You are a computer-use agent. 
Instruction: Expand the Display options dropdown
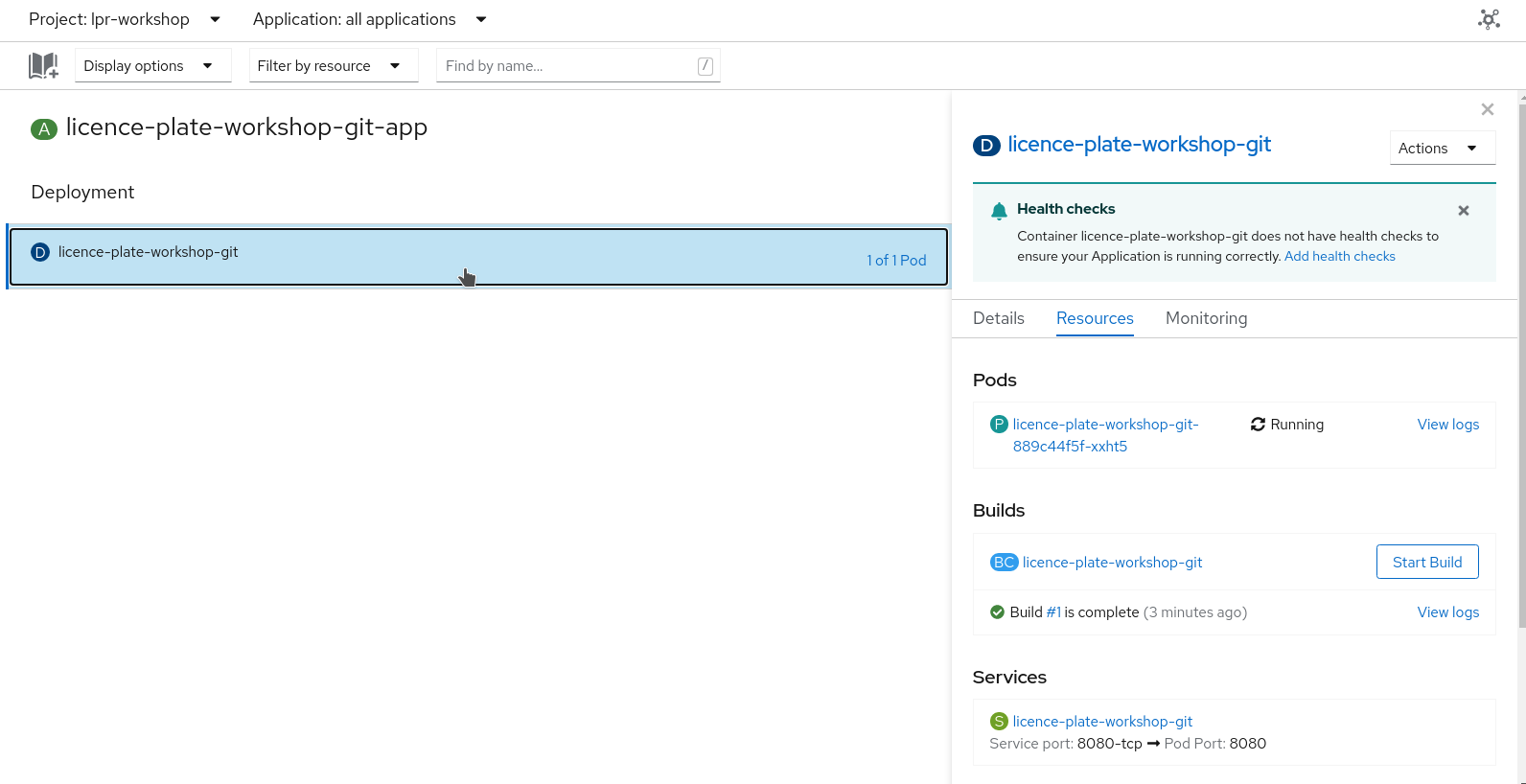pyautogui.click(x=153, y=65)
